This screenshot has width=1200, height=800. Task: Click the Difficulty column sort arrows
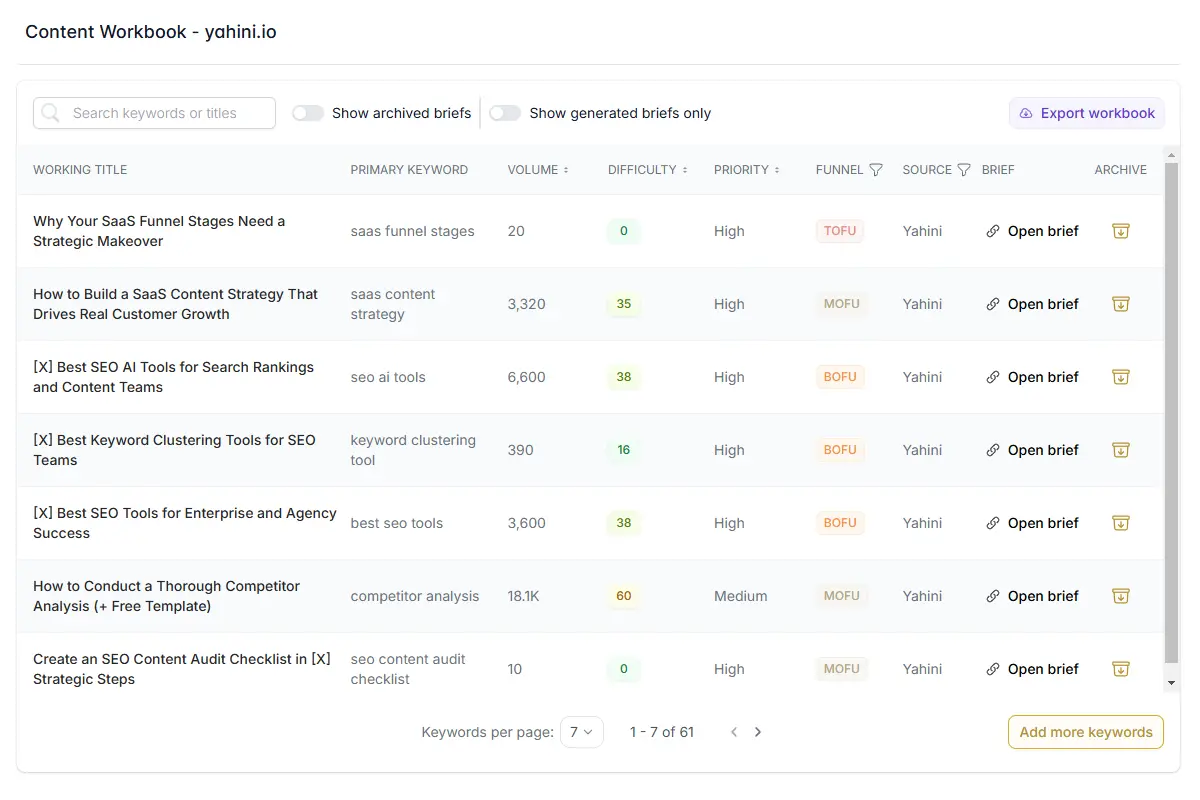point(686,169)
